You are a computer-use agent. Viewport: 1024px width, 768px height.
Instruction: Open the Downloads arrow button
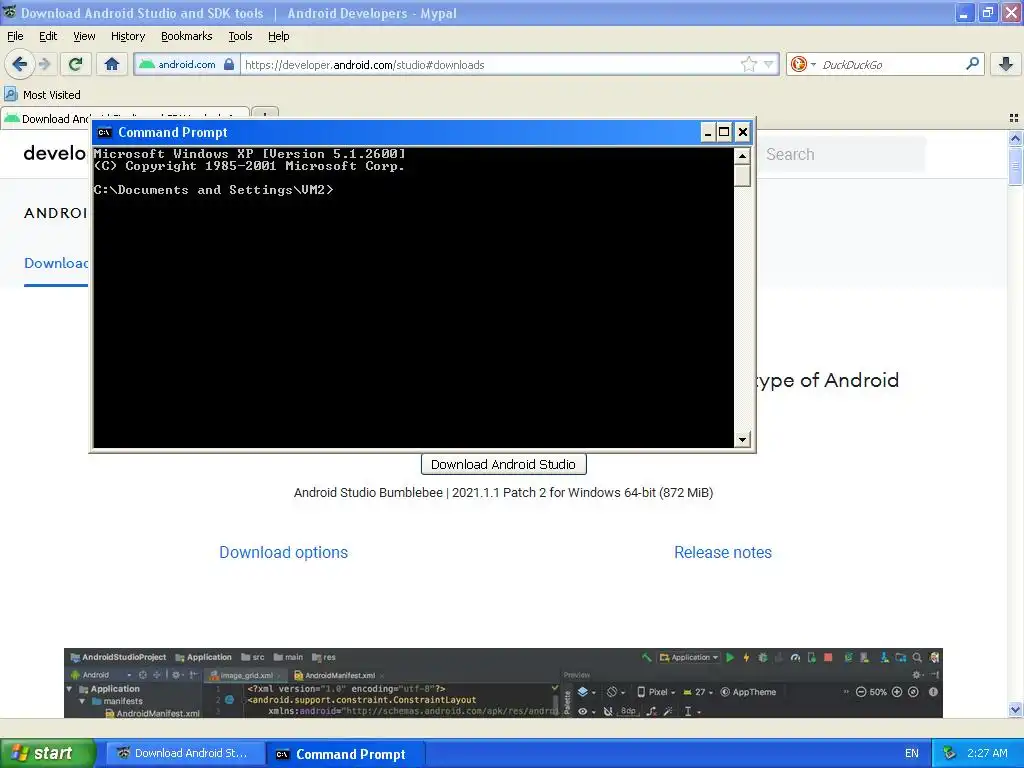tap(1006, 64)
